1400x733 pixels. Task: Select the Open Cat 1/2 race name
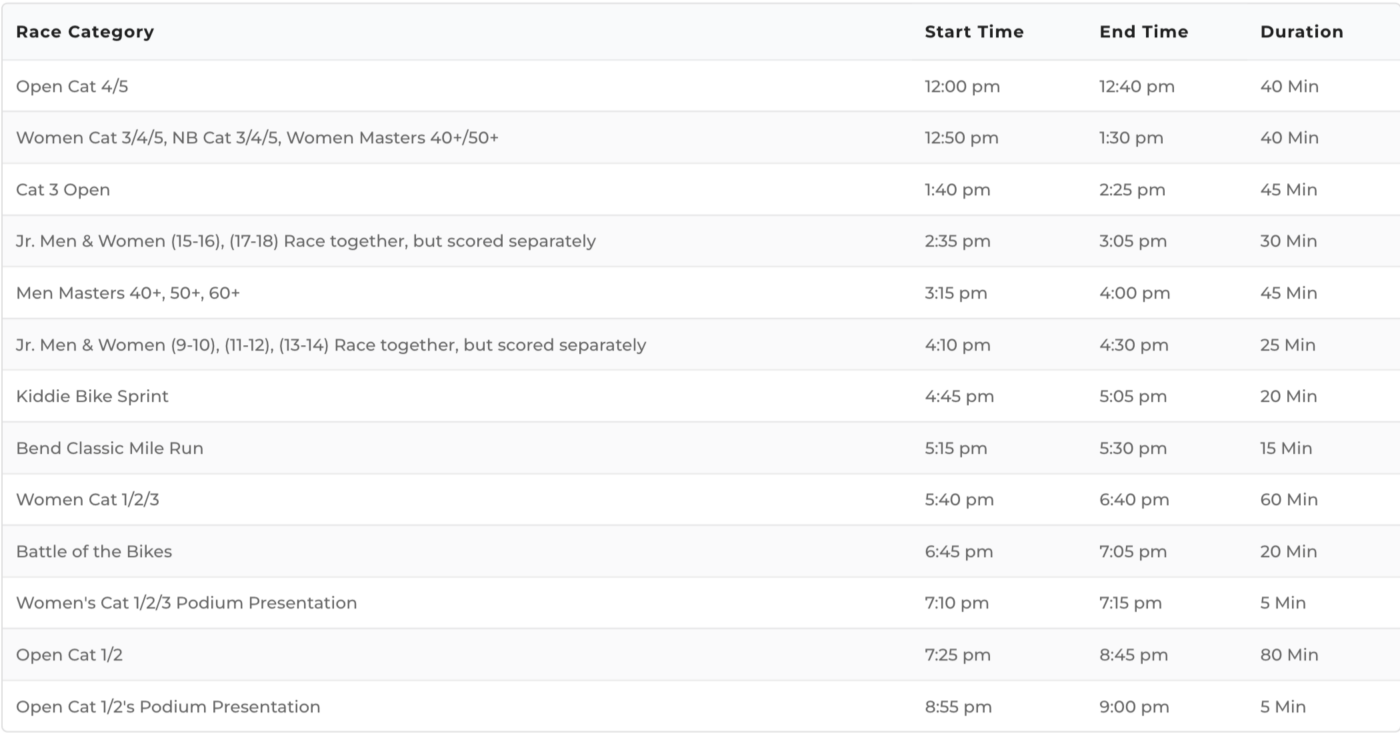click(x=70, y=655)
